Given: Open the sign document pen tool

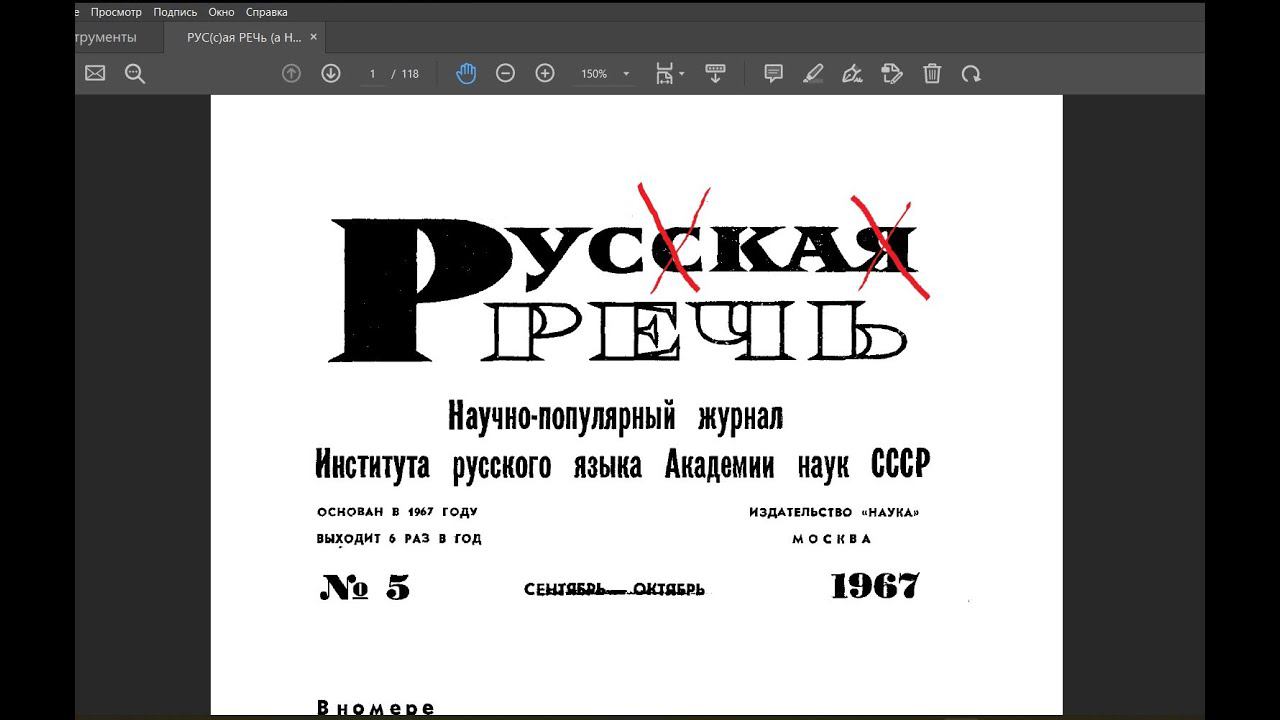Looking at the screenshot, I should tap(852, 73).
